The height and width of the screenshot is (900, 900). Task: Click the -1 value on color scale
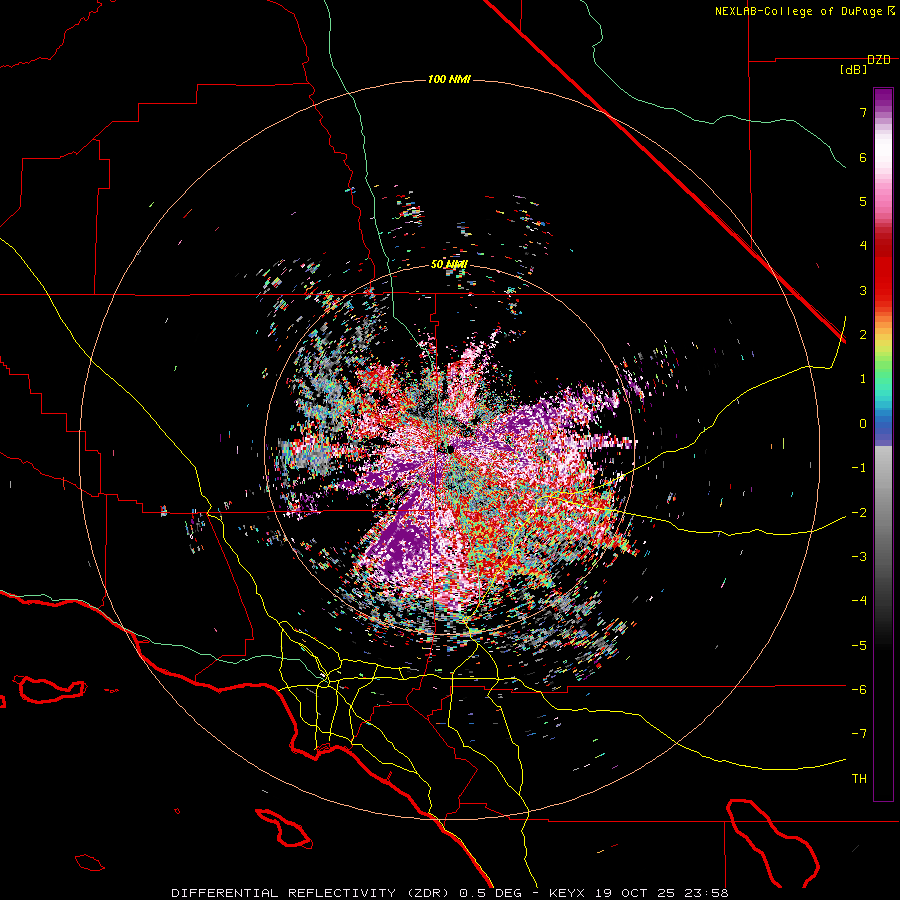click(x=859, y=468)
